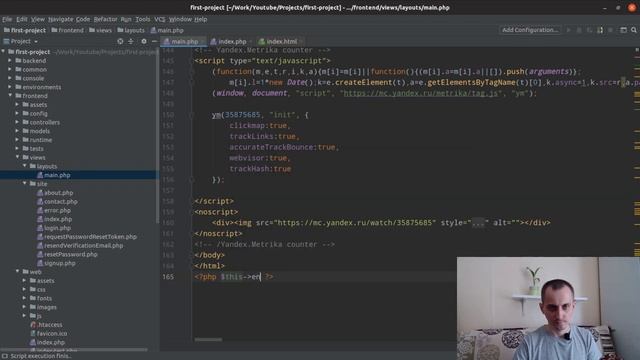Click the project structure icon next to search
This screenshot has width=640, height=360.
623,30
